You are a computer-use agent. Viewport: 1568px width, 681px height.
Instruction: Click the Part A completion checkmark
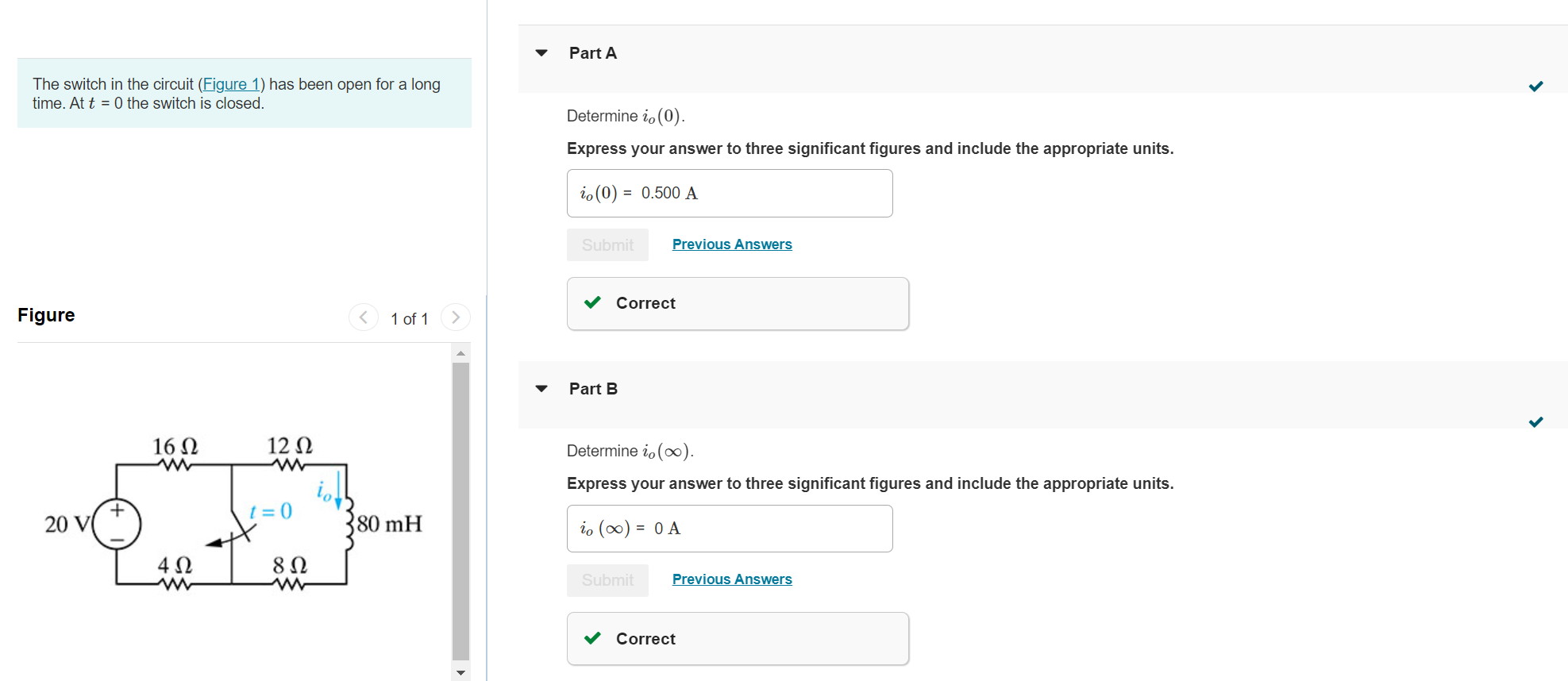(x=1535, y=87)
